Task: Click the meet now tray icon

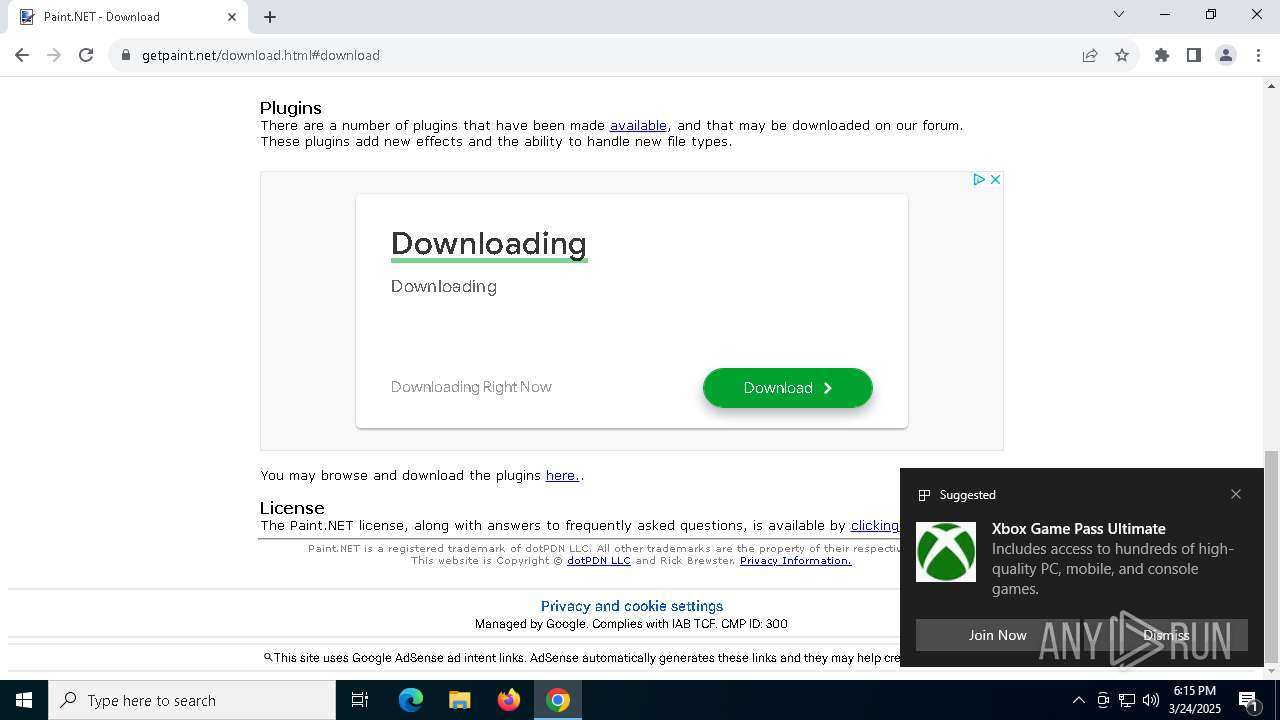Action: tap(1103, 700)
